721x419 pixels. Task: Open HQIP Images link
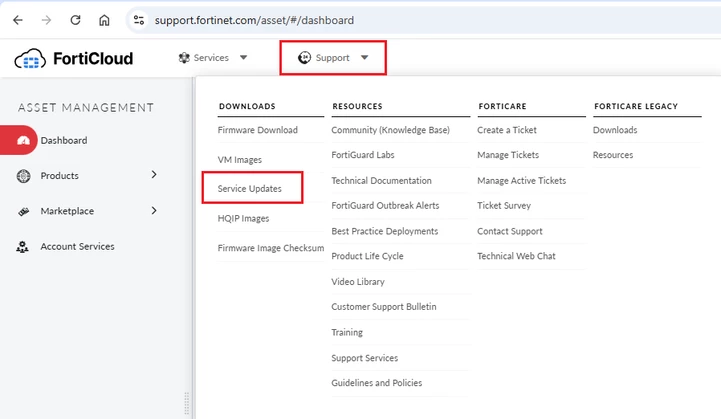click(x=243, y=218)
